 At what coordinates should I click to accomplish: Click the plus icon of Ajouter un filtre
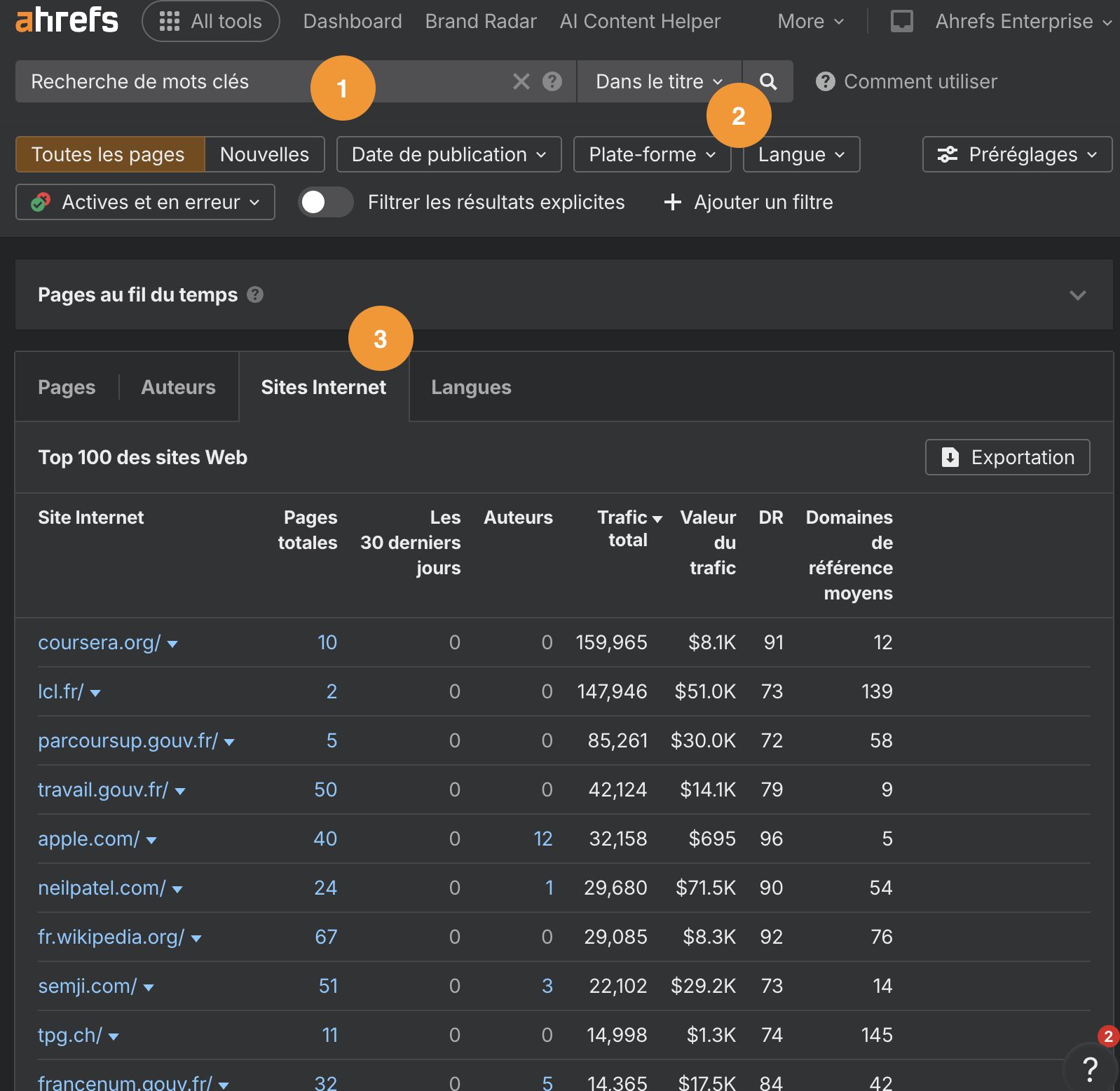coord(673,202)
